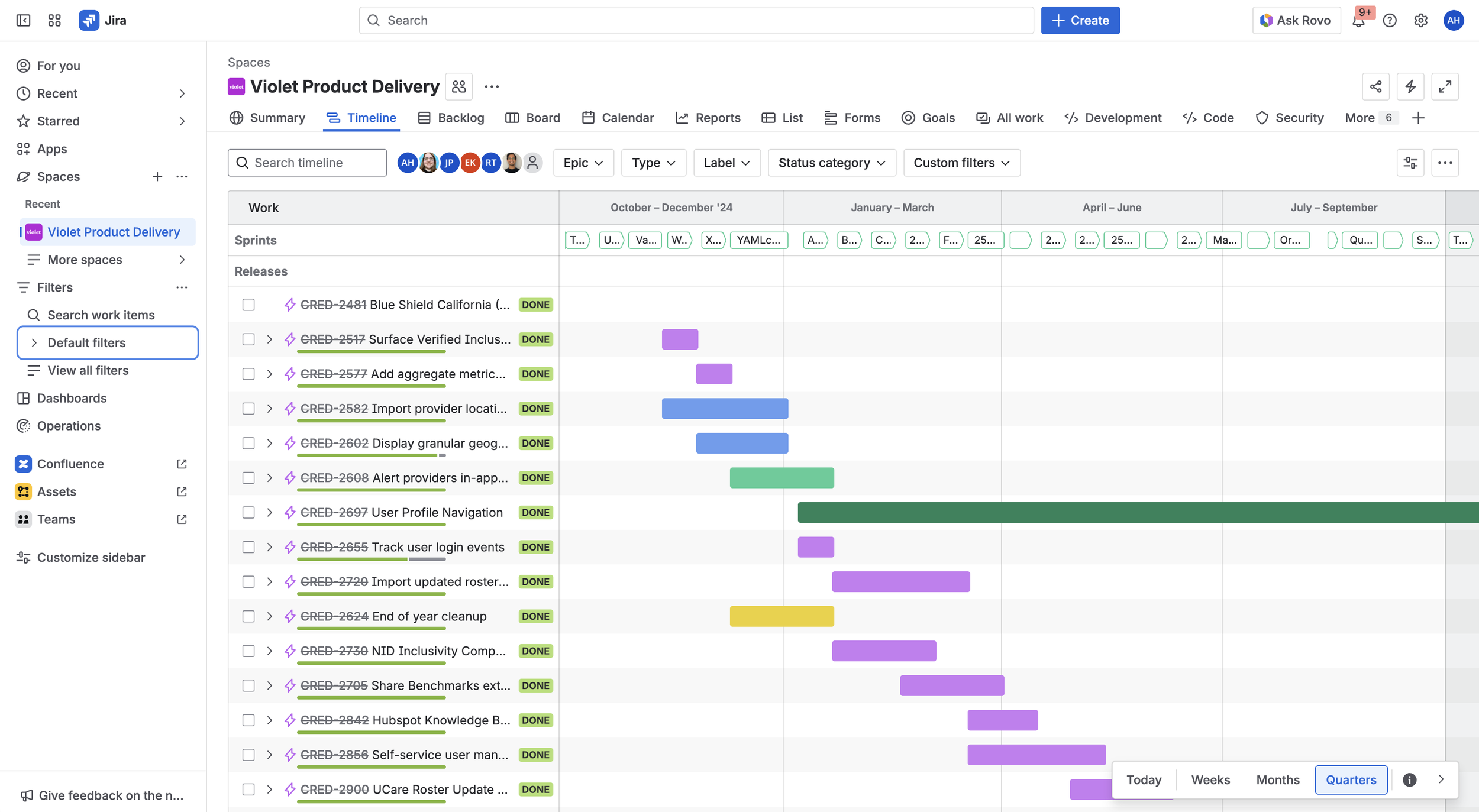Screen dimensions: 1479x812
Task: Open the notifications bell icon
Action: click(1358, 21)
